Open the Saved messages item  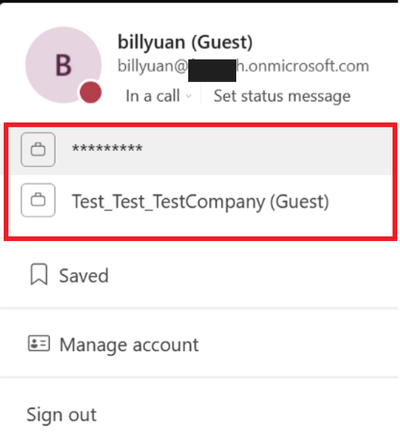pos(199,275)
